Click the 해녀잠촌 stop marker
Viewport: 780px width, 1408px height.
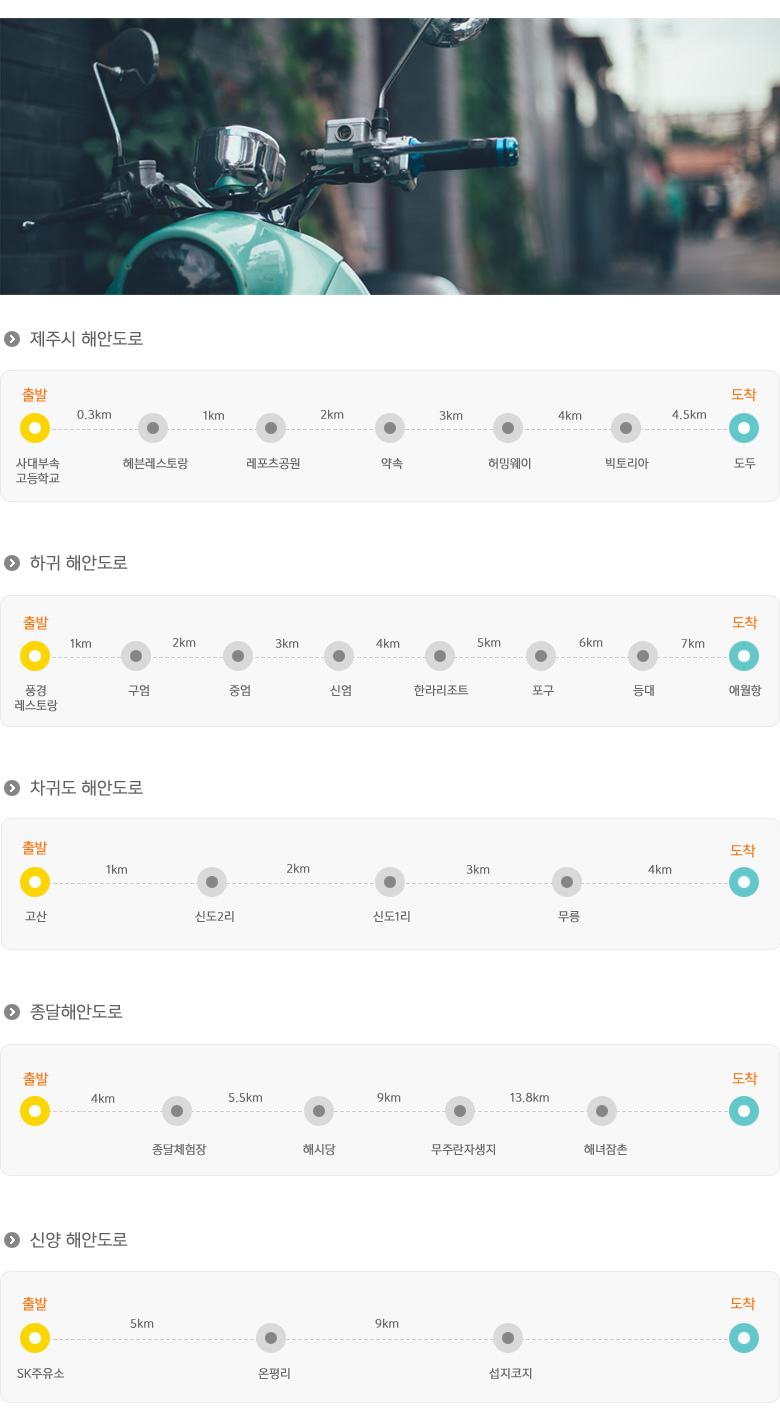pyautogui.click(x=602, y=1111)
